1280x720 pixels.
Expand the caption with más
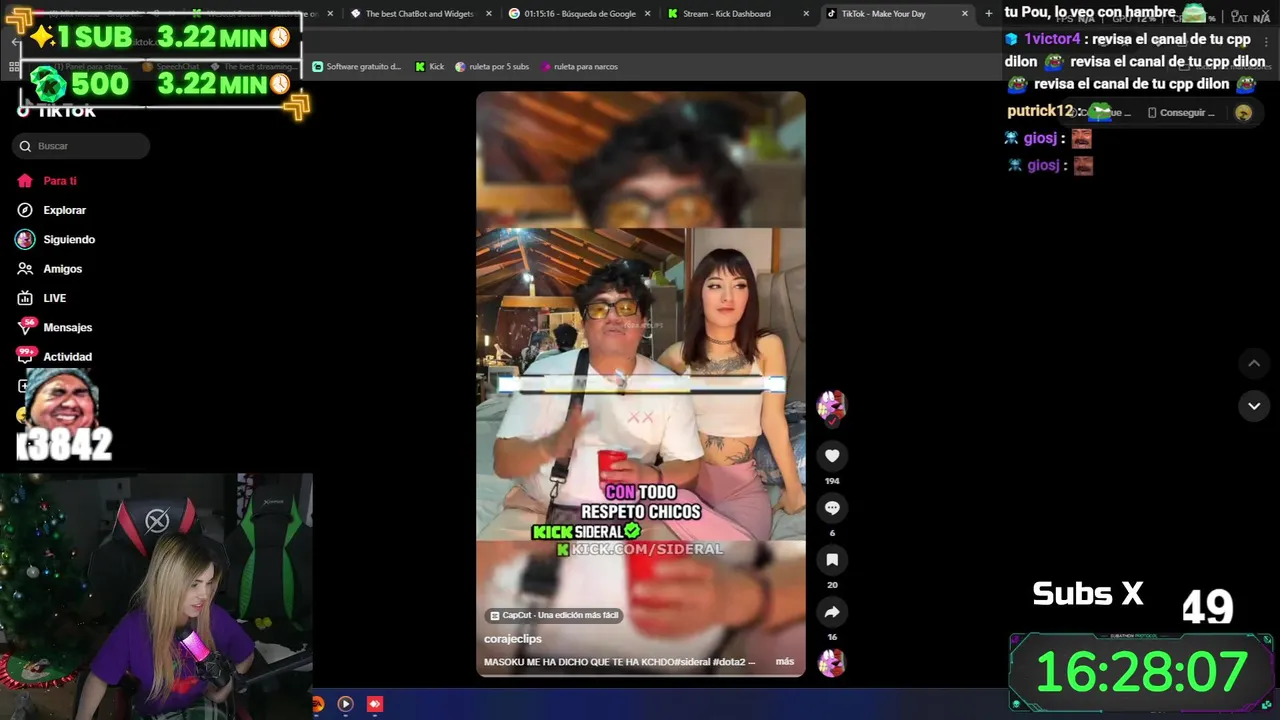click(x=785, y=662)
